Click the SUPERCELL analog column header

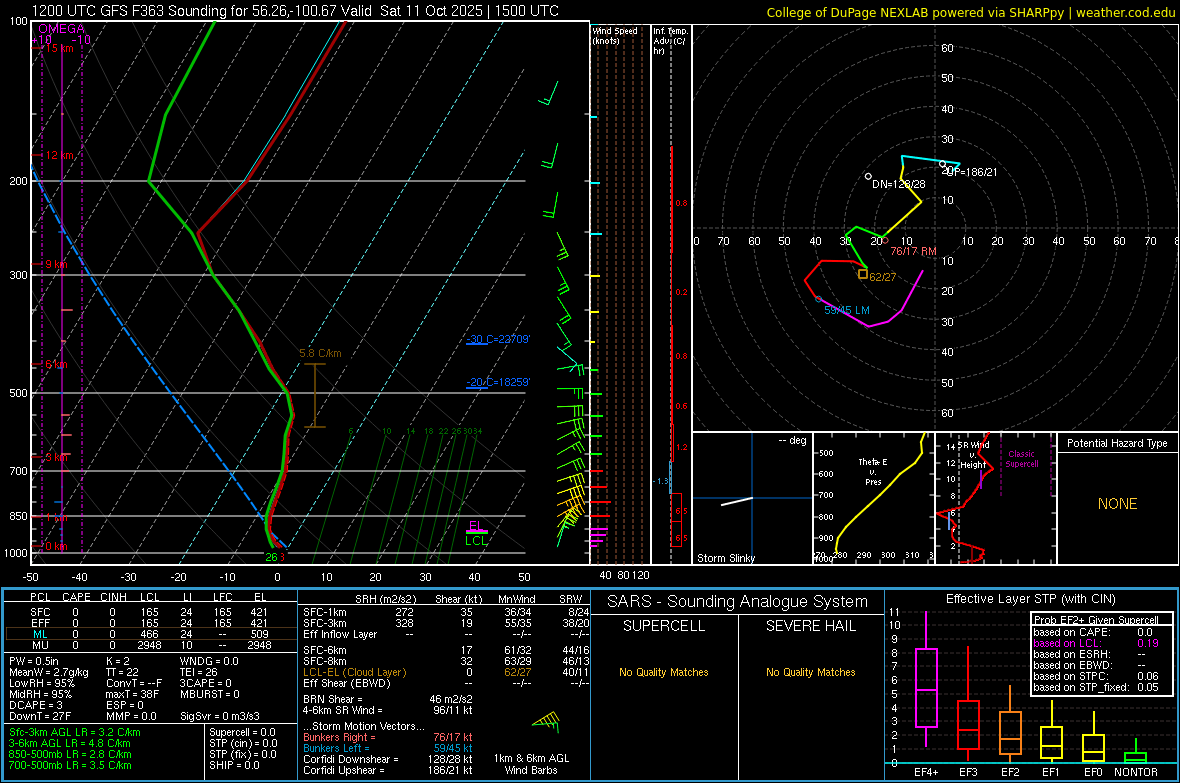664,626
